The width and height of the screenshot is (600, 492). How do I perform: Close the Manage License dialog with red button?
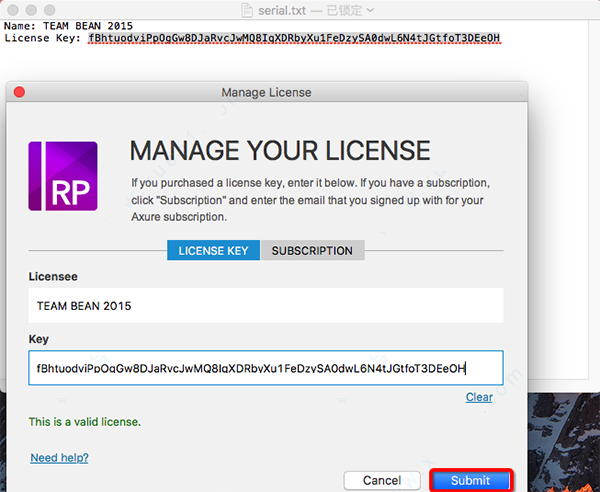[x=19, y=92]
